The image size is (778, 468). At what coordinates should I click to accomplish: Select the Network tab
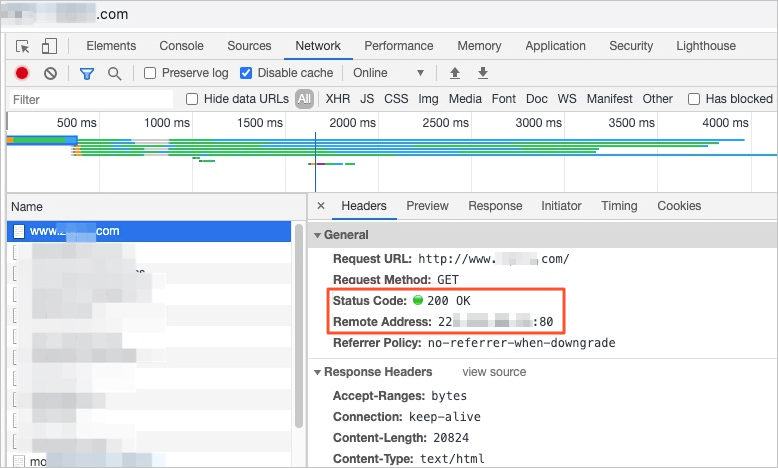(x=318, y=46)
